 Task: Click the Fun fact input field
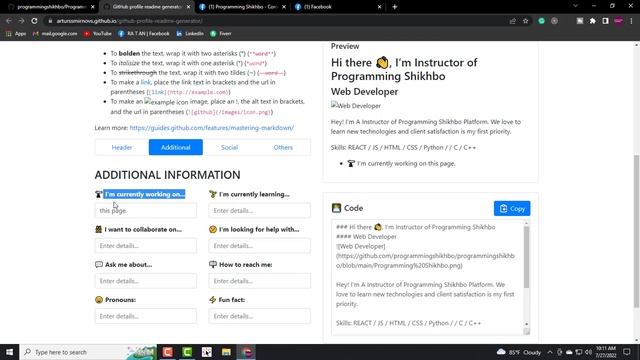[x=260, y=316]
